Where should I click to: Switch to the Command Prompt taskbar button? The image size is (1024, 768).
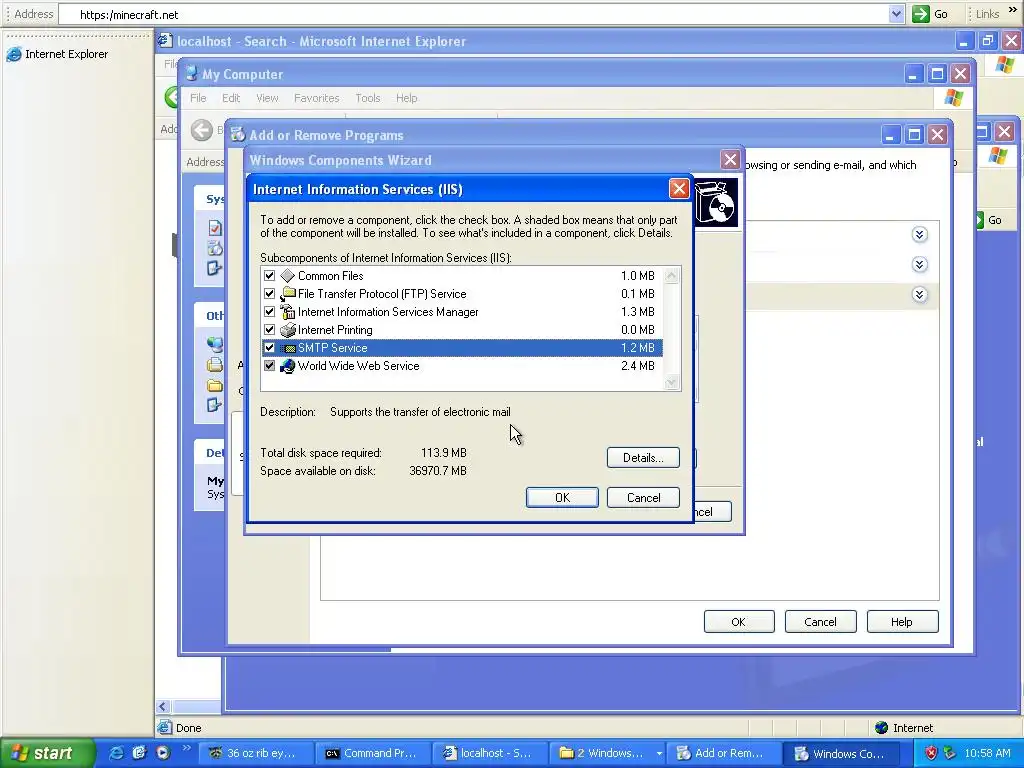pyautogui.click(x=372, y=753)
